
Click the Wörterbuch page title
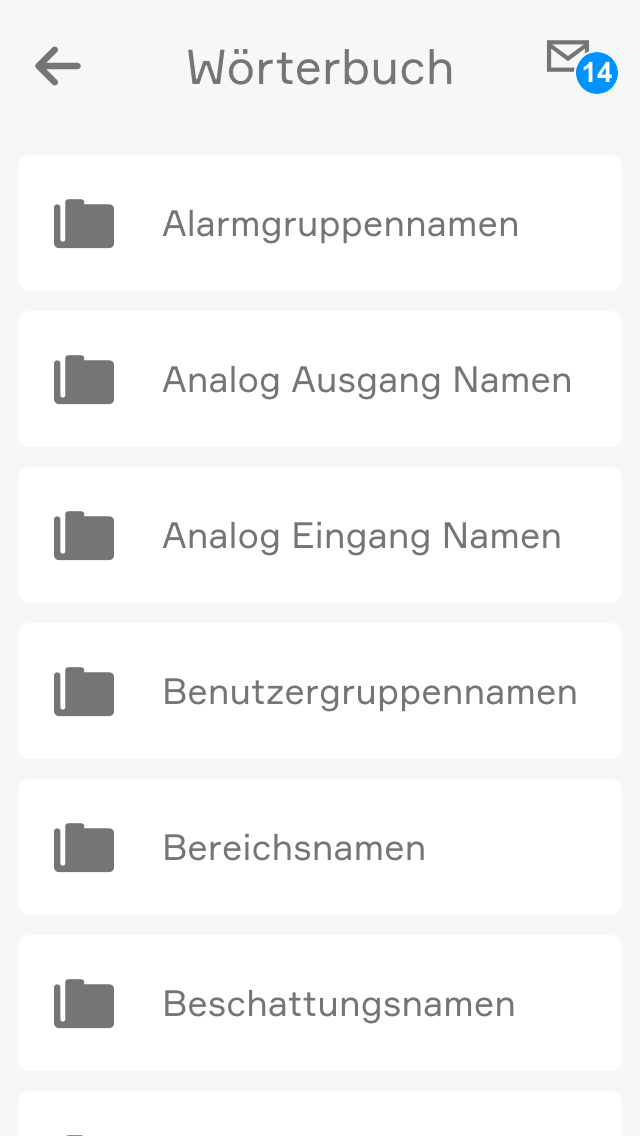pos(320,68)
